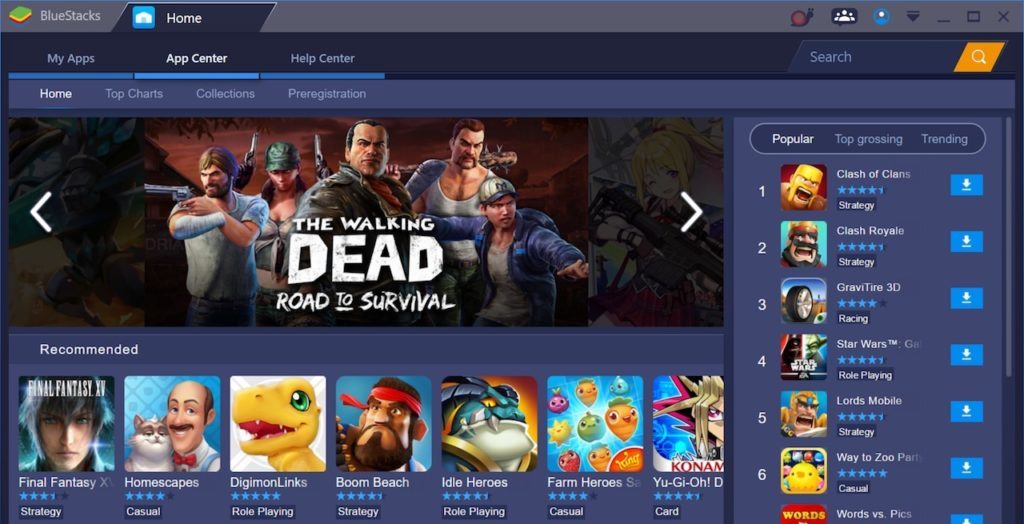Open Final Fantasy XV recommended game
The height and width of the screenshot is (524, 1024).
(x=67, y=423)
